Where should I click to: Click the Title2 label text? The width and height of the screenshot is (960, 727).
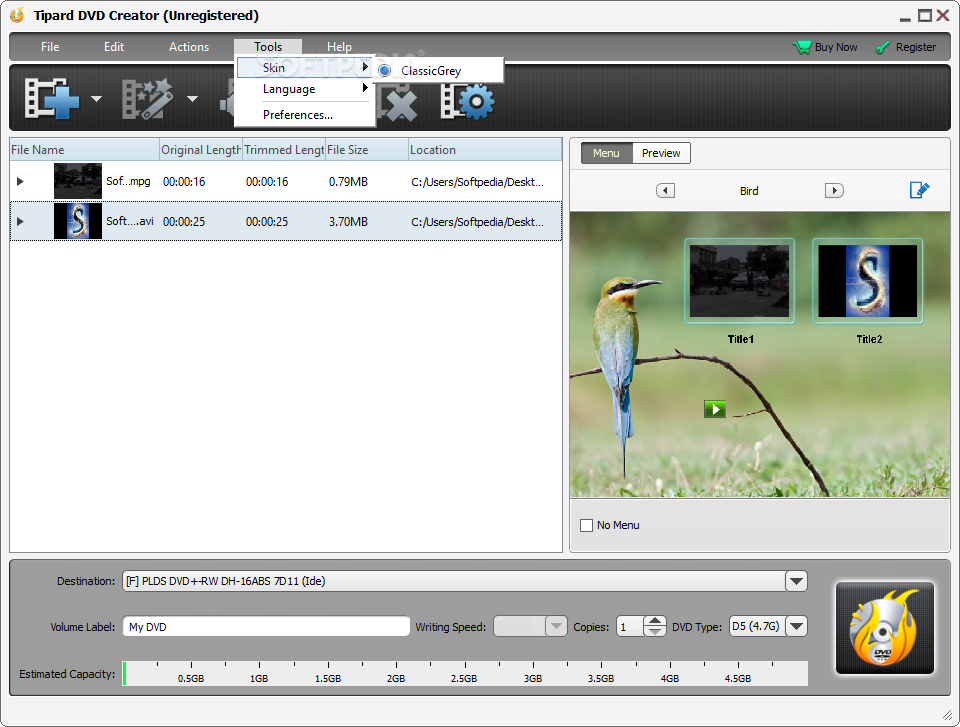tap(869, 339)
